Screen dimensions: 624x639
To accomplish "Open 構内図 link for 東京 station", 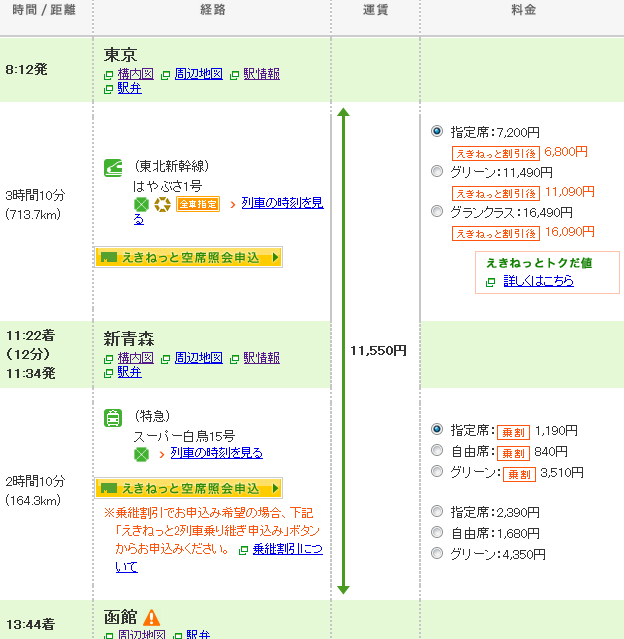I will tap(135, 74).
